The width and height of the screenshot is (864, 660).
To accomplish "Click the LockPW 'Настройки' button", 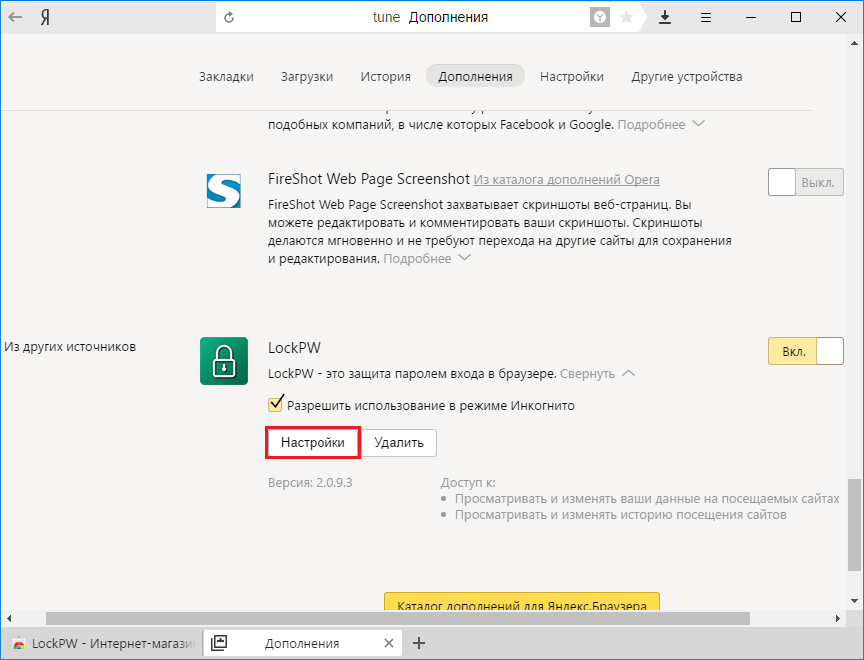I will click(313, 442).
